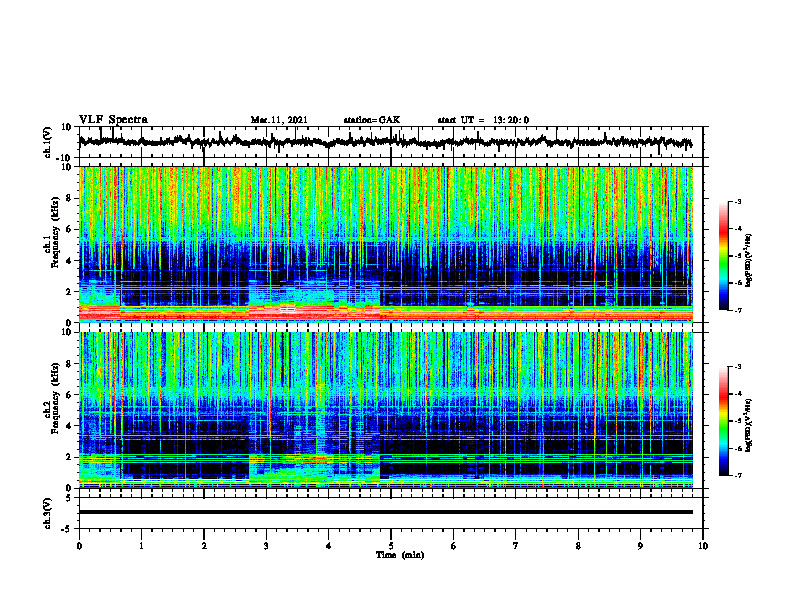Click time axis tick label "3"
The width and height of the screenshot is (792, 612).
[266, 546]
